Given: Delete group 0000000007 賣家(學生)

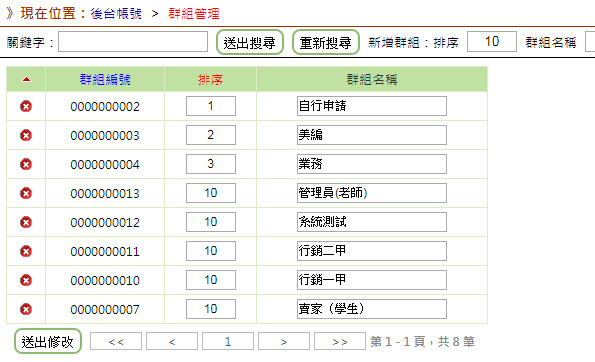Looking at the screenshot, I should [x=26, y=309].
